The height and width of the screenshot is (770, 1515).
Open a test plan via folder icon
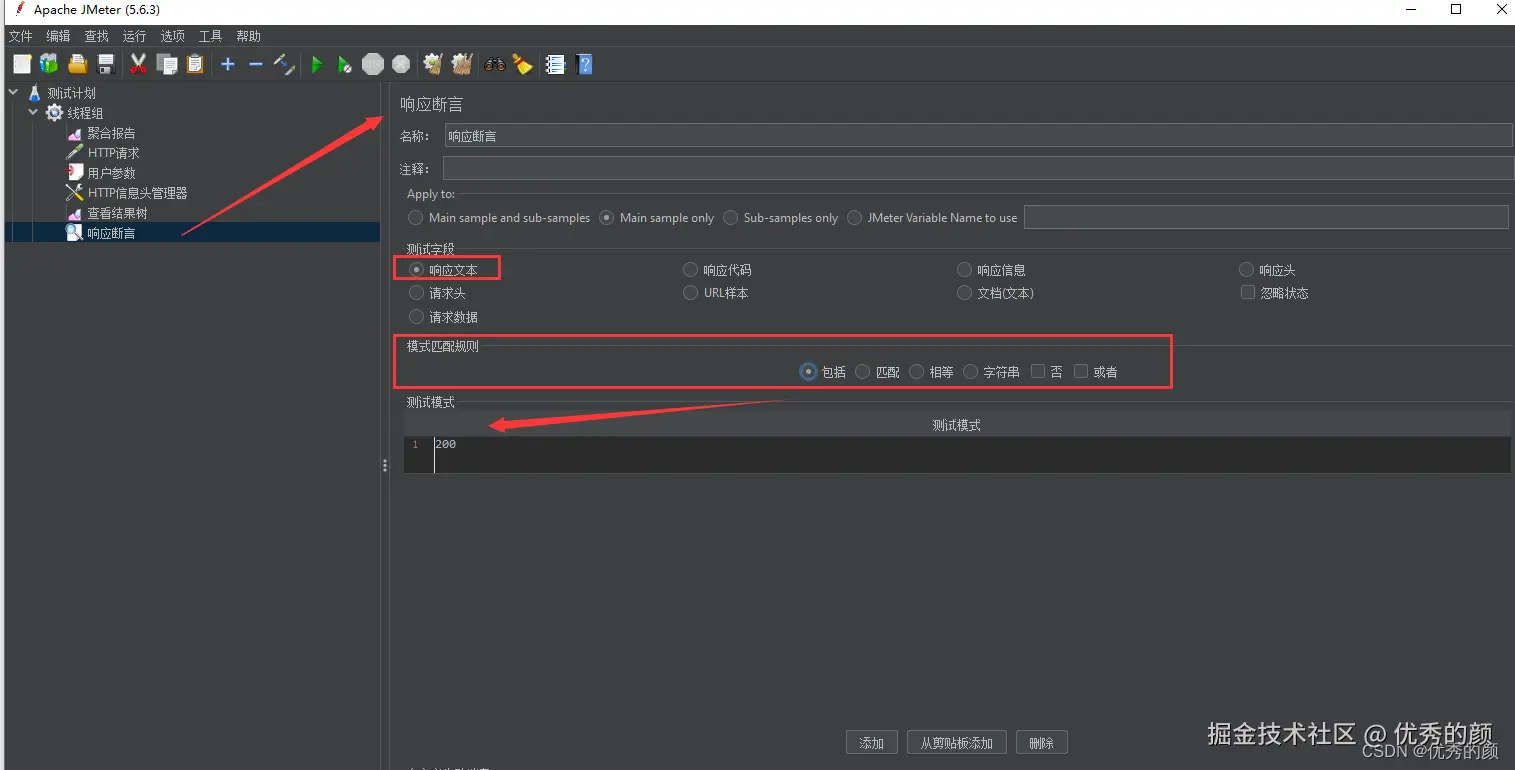pos(77,64)
